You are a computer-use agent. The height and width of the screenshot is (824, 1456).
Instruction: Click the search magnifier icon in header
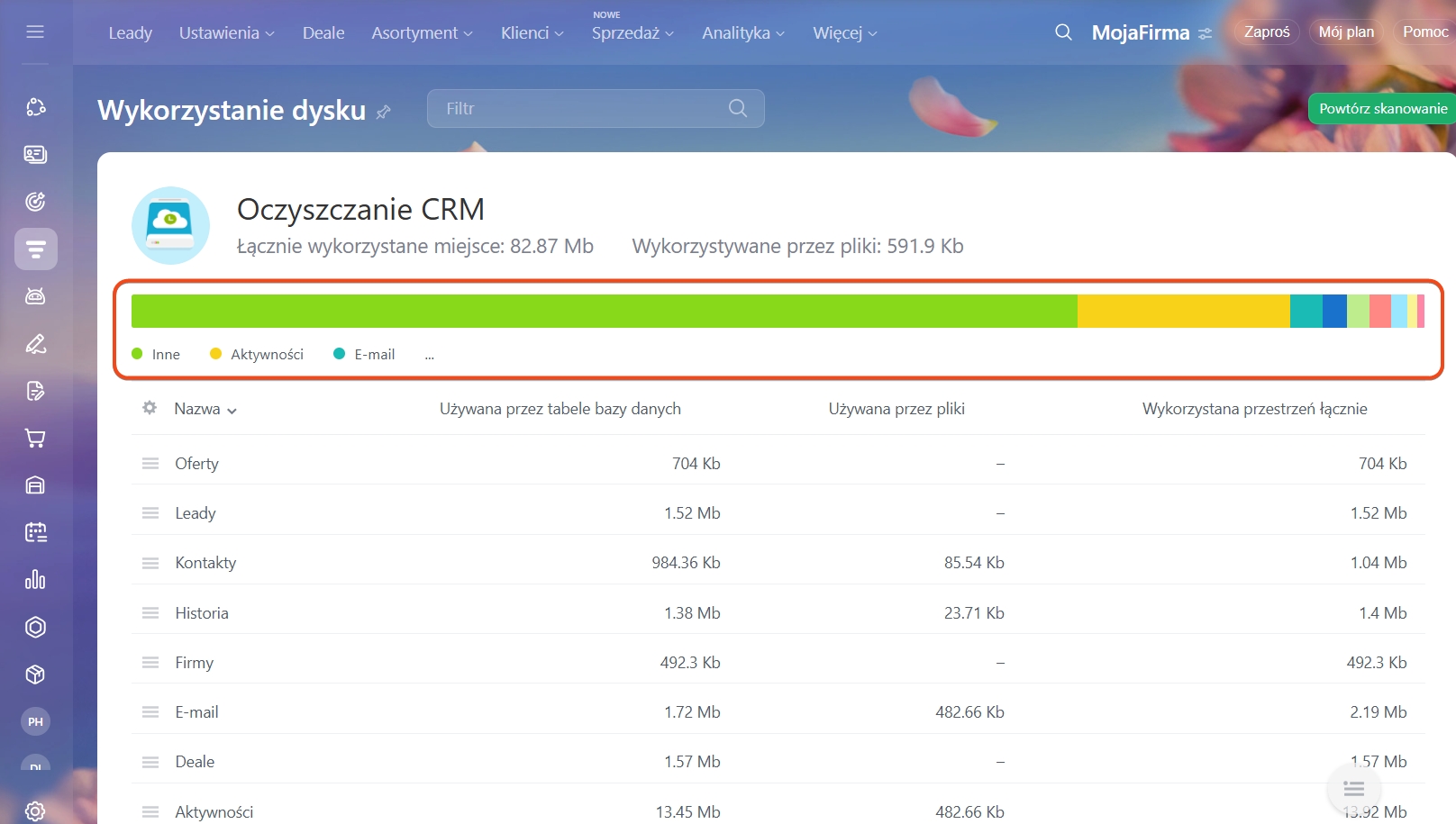[1063, 32]
